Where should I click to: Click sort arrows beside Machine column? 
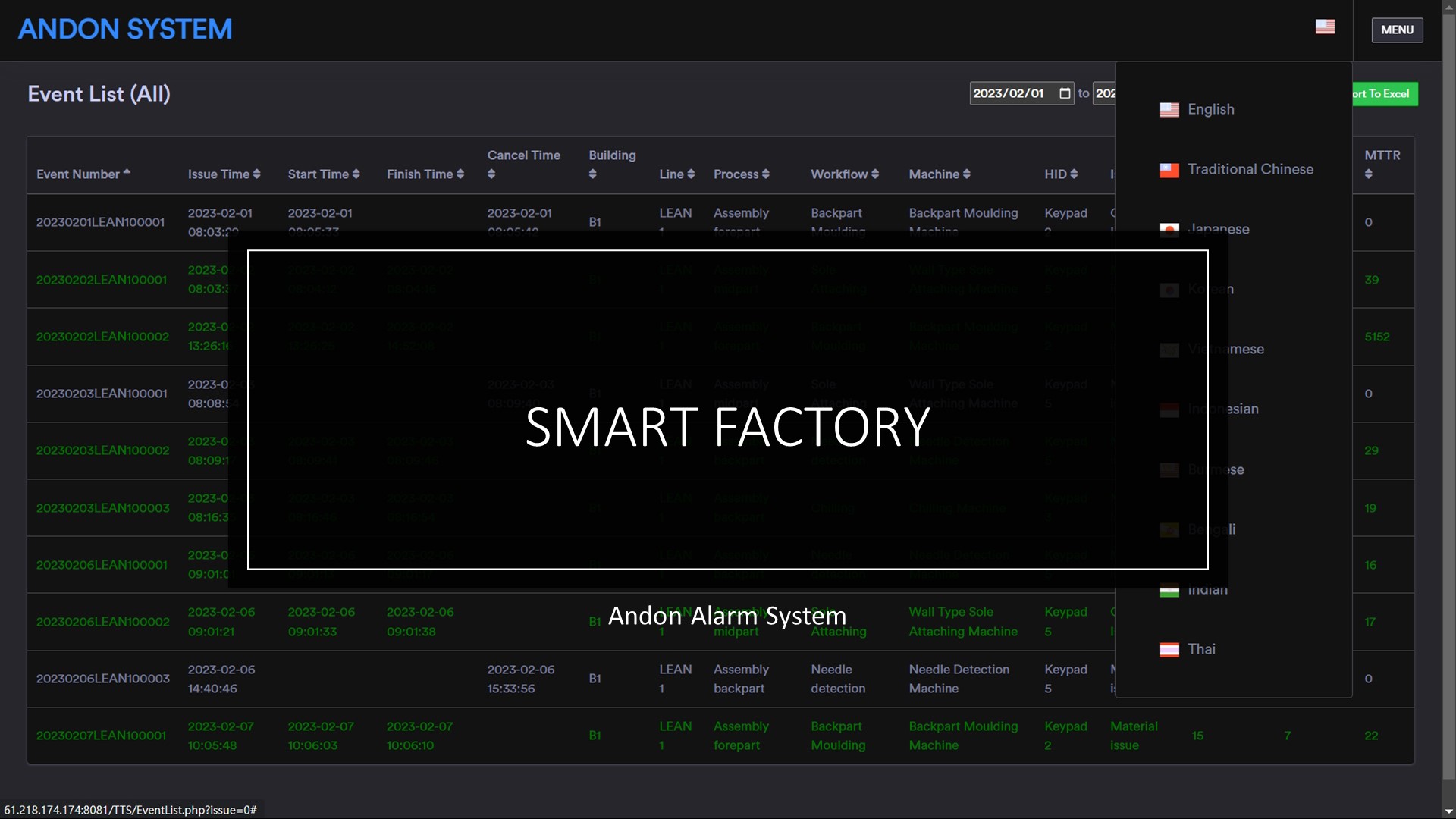click(x=966, y=174)
